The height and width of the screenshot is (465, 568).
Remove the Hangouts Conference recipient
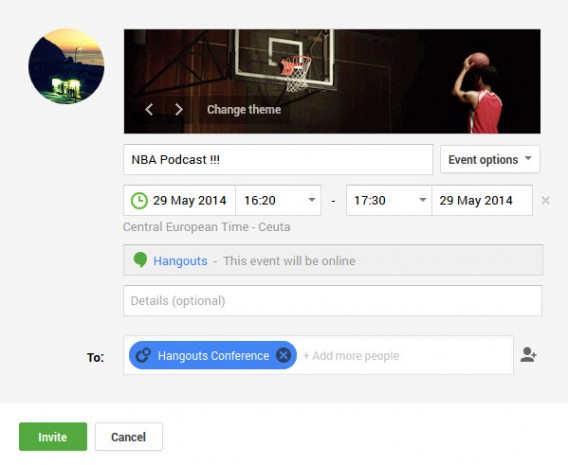(283, 355)
